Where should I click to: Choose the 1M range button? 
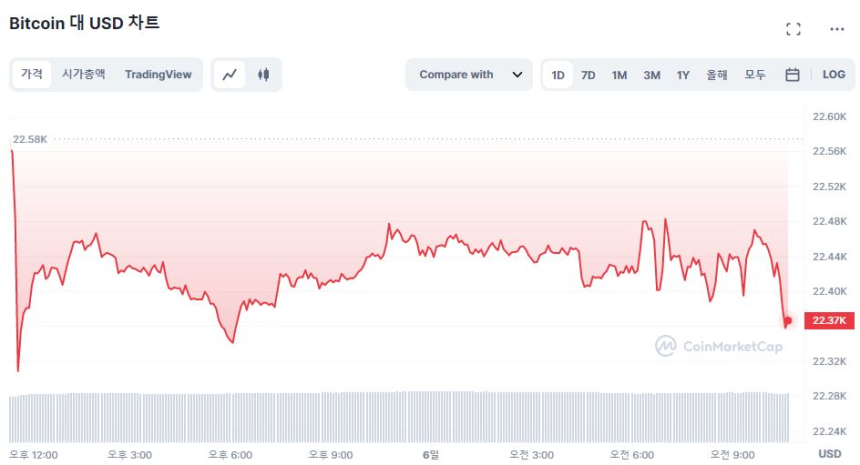point(619,75)
